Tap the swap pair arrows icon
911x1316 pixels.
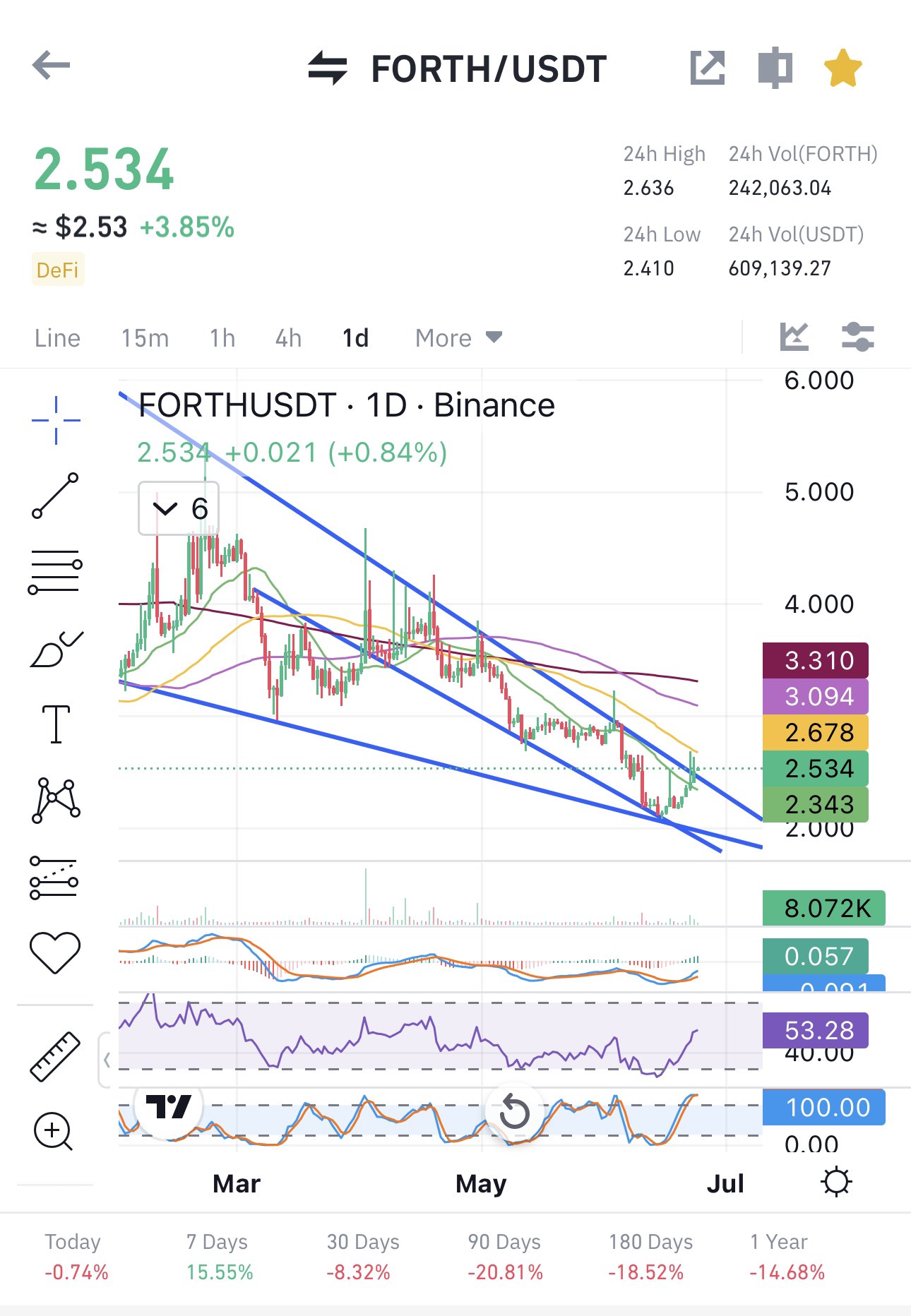328,68
